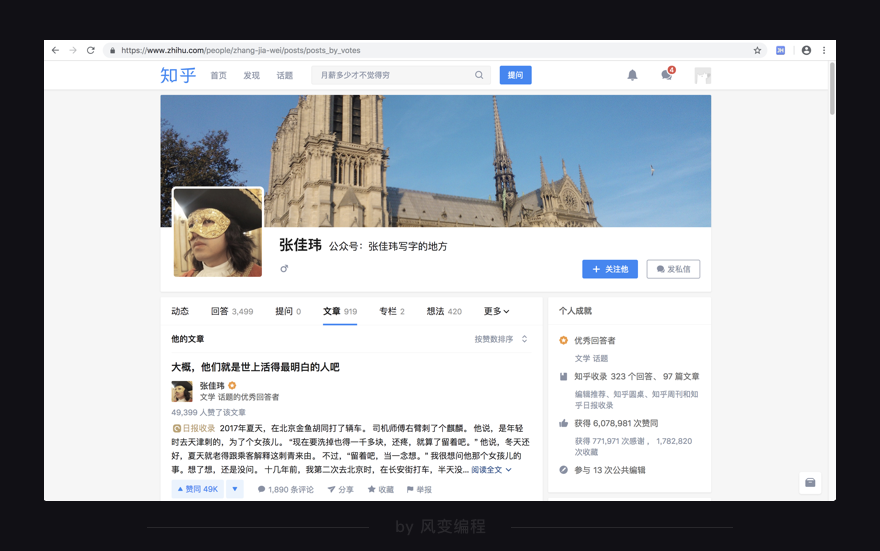Click 收藏 to bookmark the article
880x551 pixels.
coord(381,489)
